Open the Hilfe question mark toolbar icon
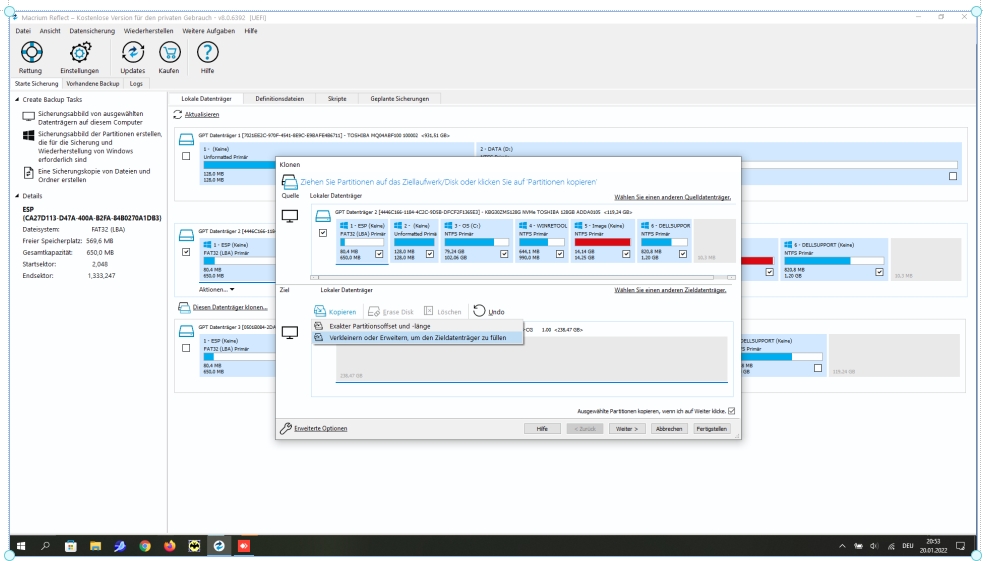 tap(208, 52)
